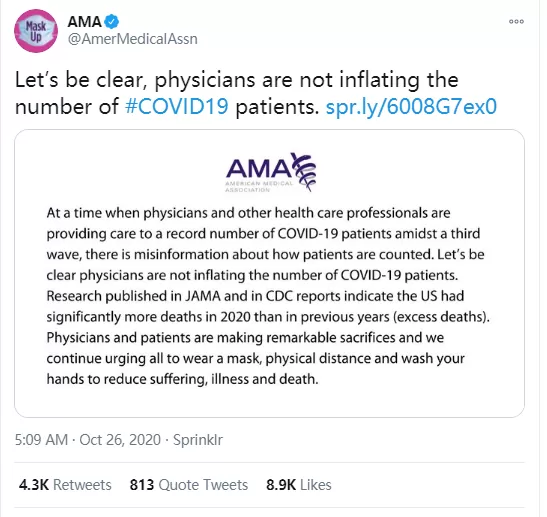Image resolution: width=547 pixels, height=517 pixels.
Task: Click the line mentioning "Research published in JAMA"
Action: point(255,296)
